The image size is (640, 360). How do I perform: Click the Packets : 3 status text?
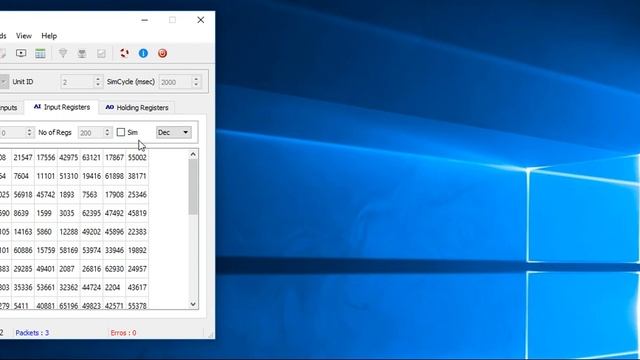[x=32, y=333]
